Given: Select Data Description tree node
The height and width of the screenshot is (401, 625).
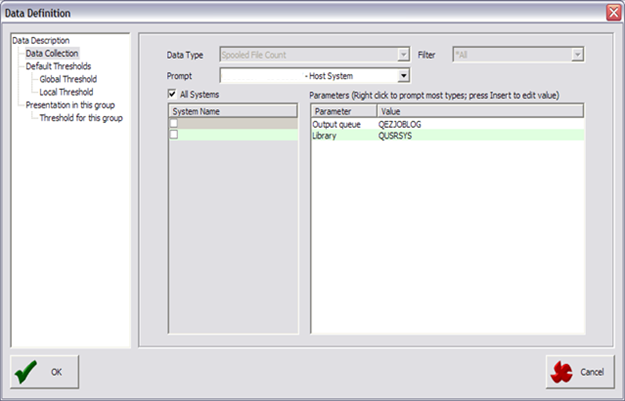Looking at the screenshot, I should (x=41, y=41).
